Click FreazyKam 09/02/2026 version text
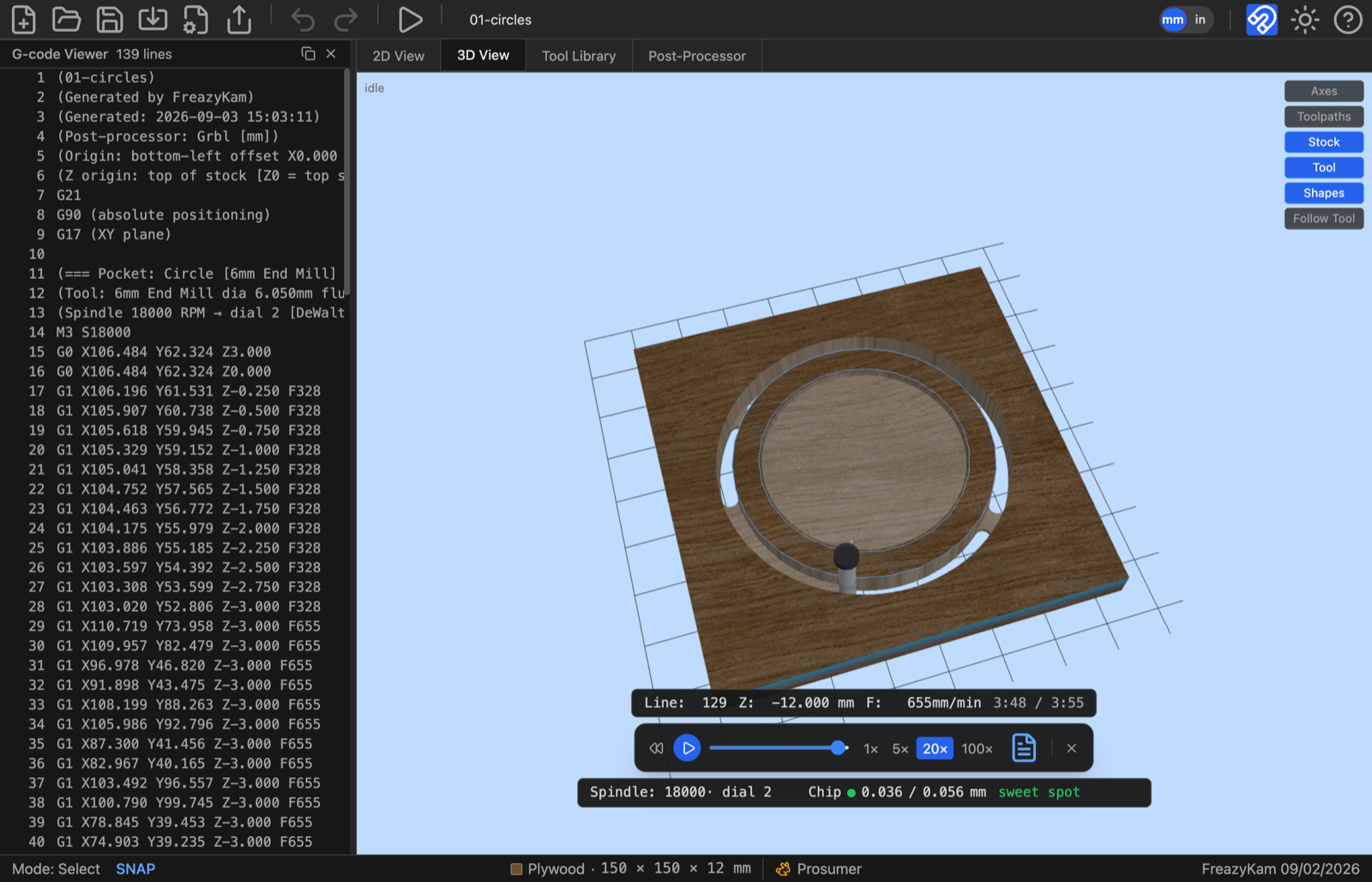The width and height of the screenshot is (1372, 882). pos(1280,868)
